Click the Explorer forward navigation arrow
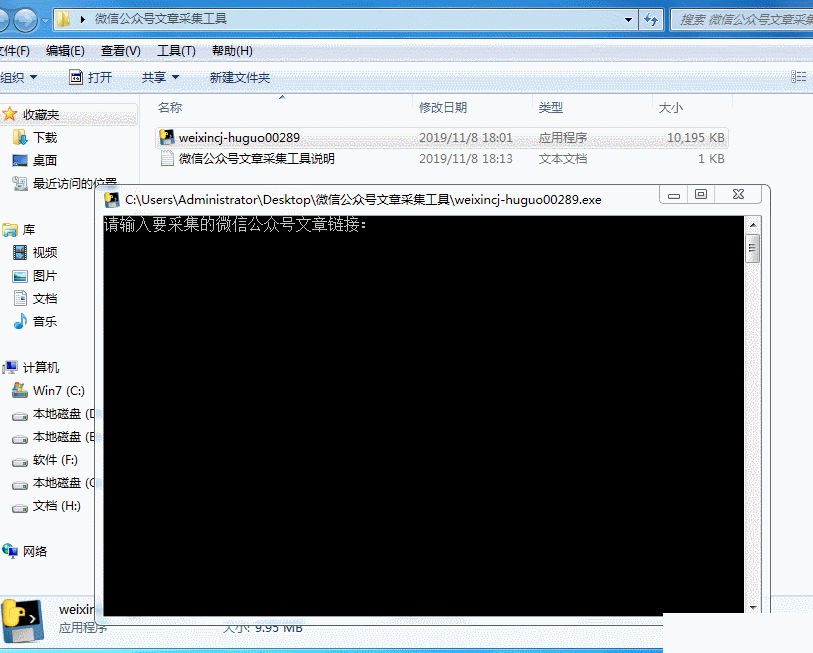 25,20
